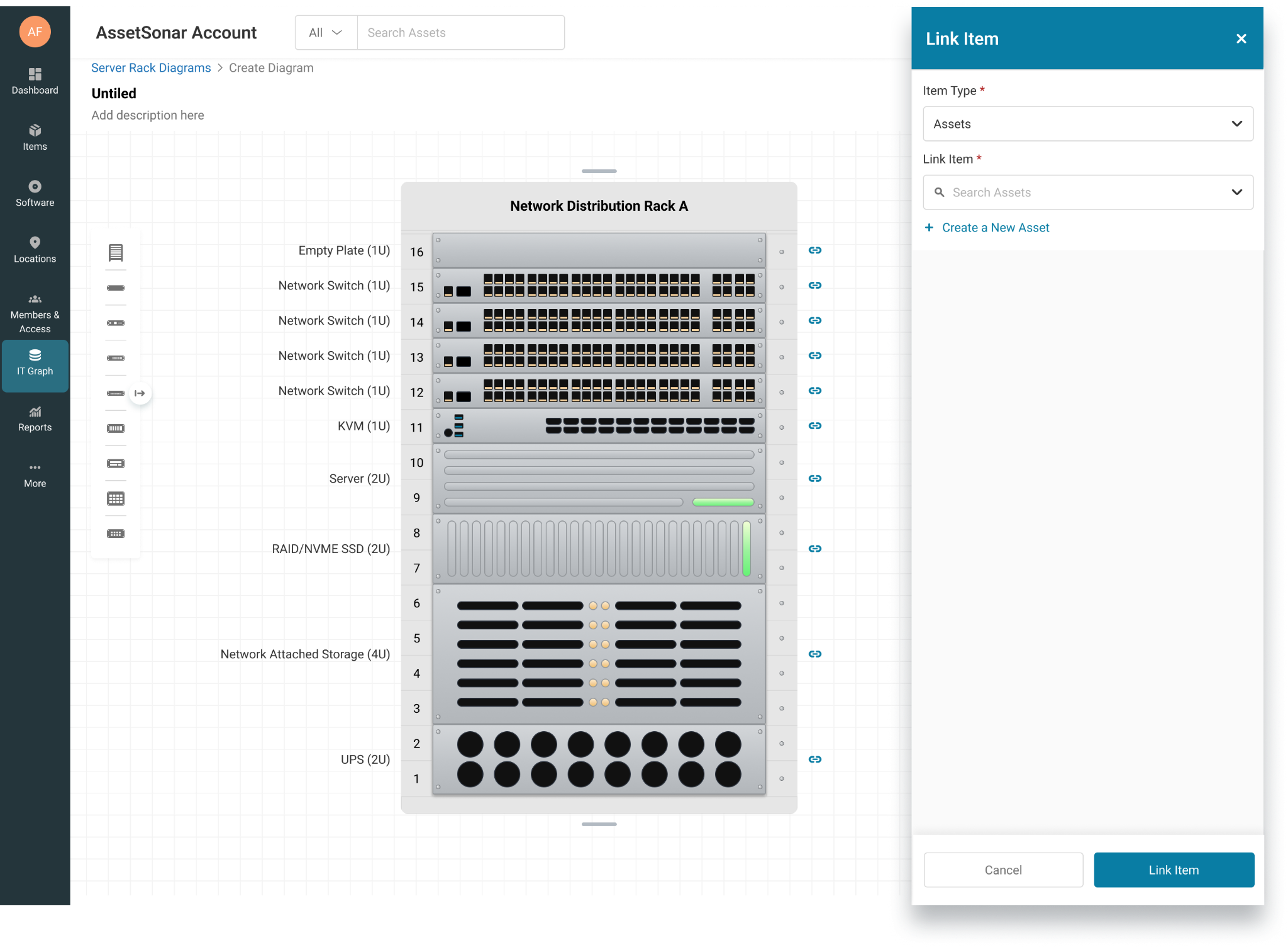Select the sixth palette device icon

pos(116,429)
